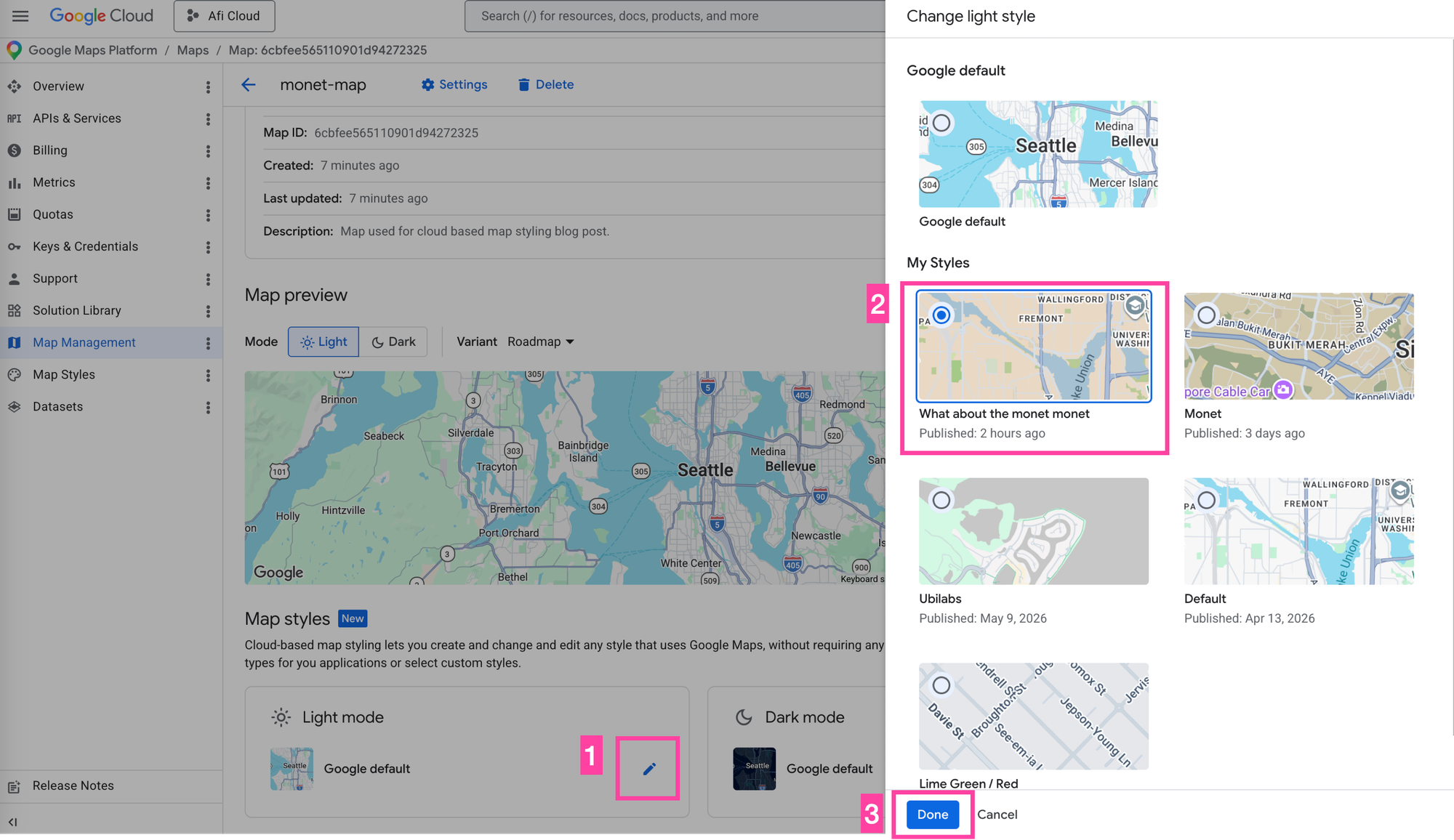Click the Seattle map preview
The width and height of the screenshot is (1454, 840).
click(x=564, y=477)
